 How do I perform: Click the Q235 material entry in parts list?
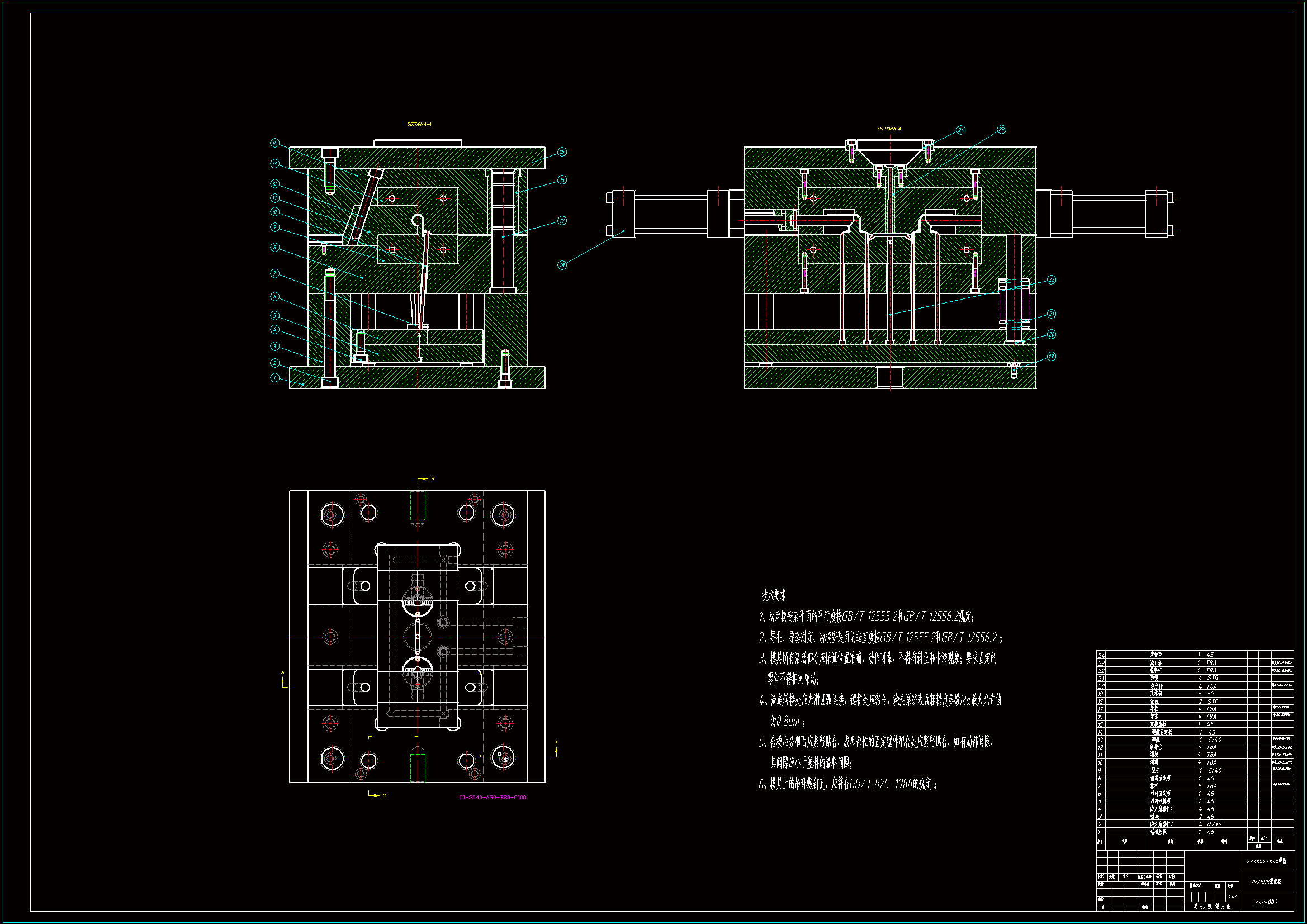[1213, 825]
